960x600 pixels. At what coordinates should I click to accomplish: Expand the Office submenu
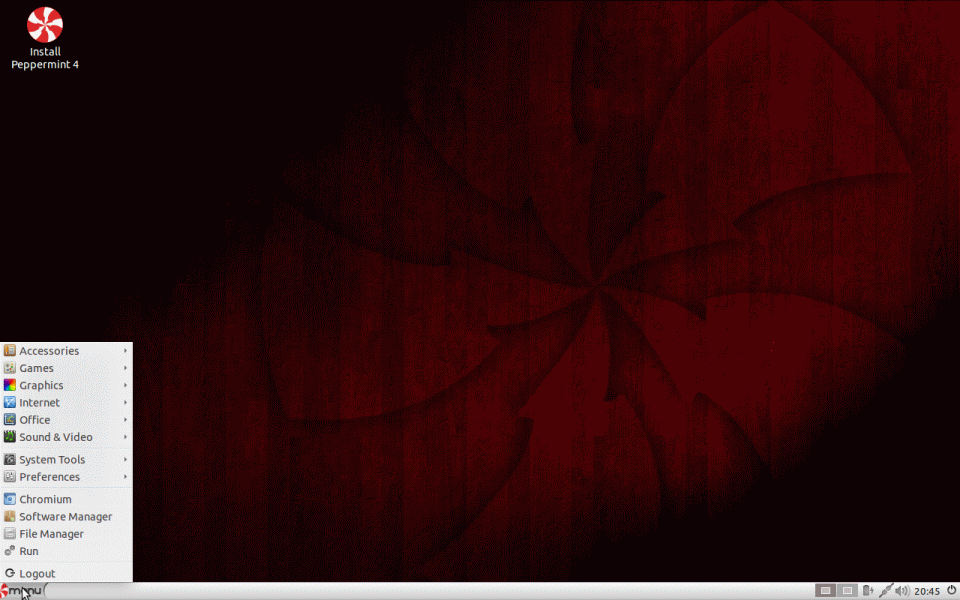click(66, 419)
